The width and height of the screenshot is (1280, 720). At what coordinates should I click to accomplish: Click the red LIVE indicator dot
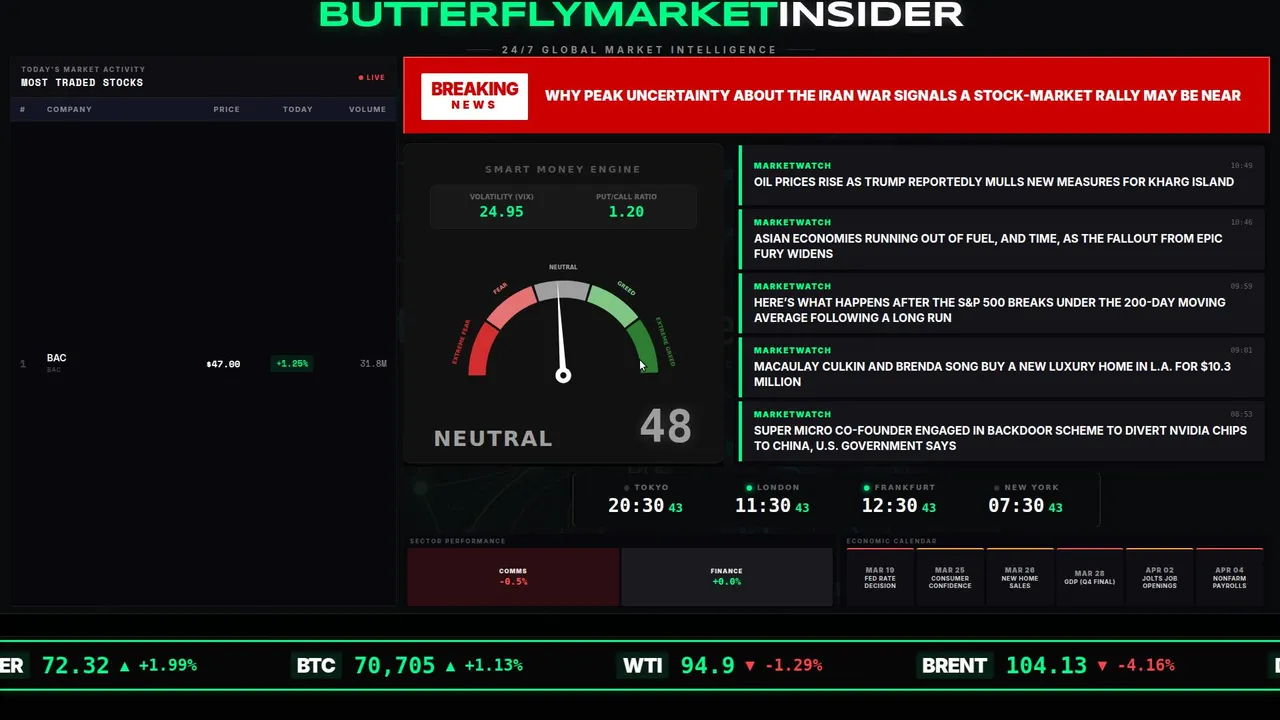coord(361,77)
